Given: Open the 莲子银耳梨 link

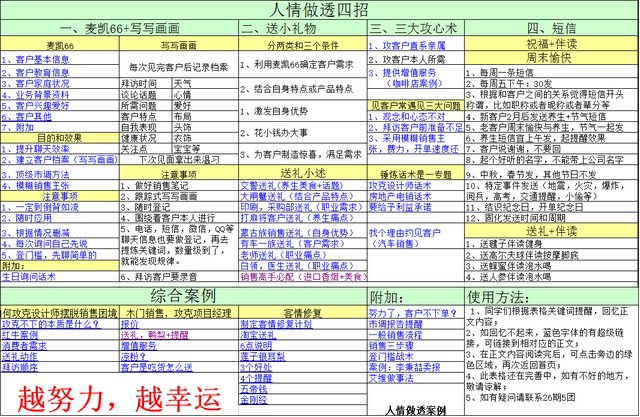Looking at the screenshot, I should (262, 356).
